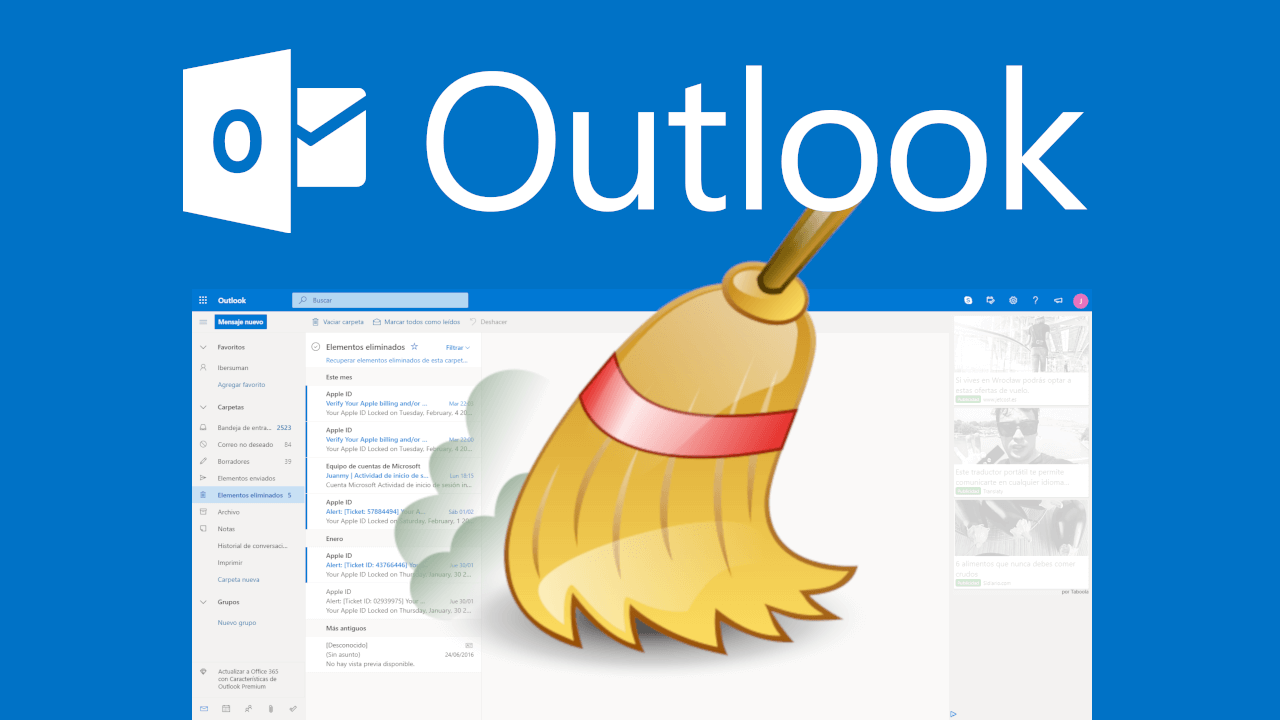This screenshot has height=720, width=1280.
Task: Open the pink account avatar
Action: 1080,300
